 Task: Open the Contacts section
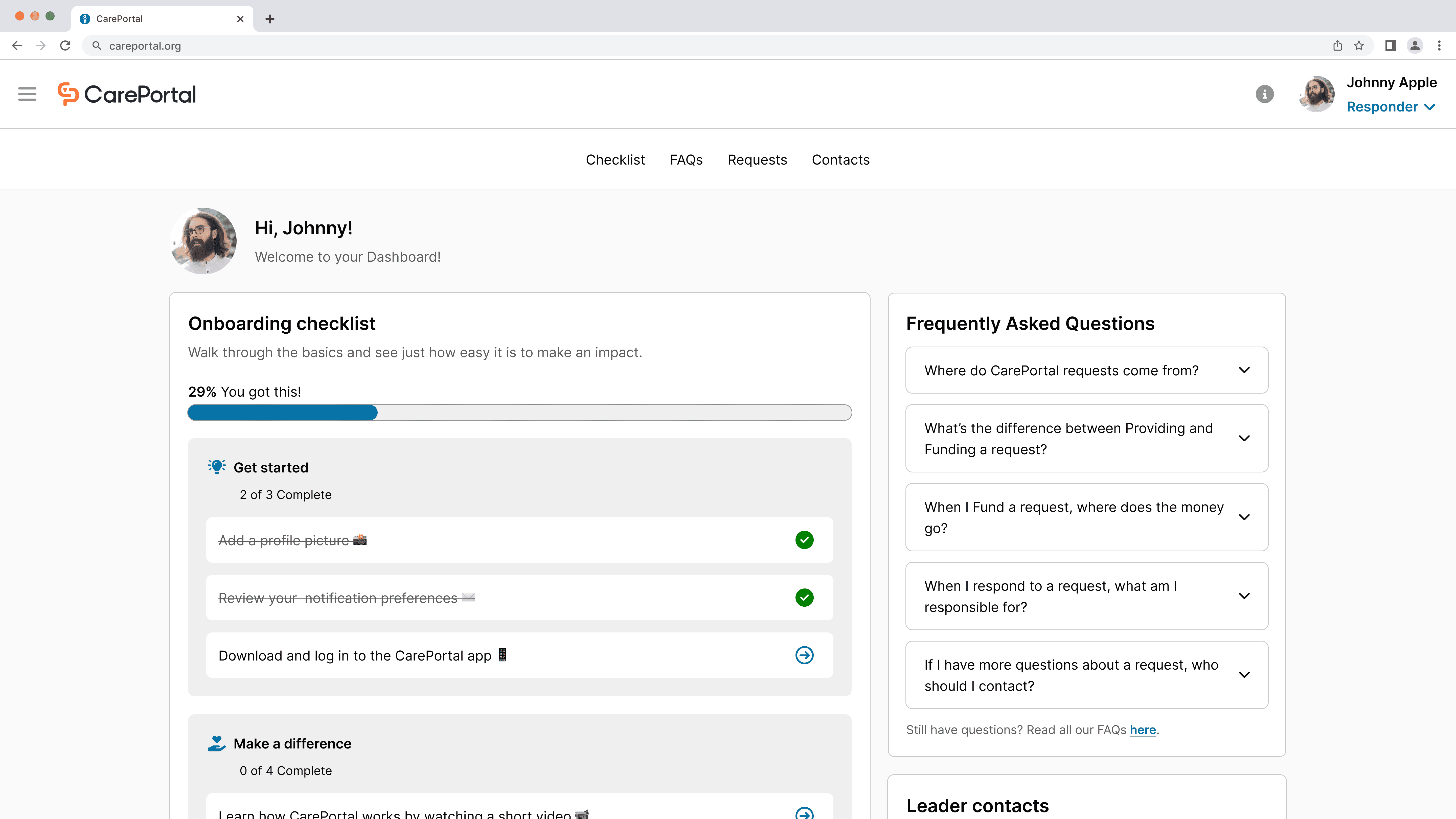(x=840, y=160)
